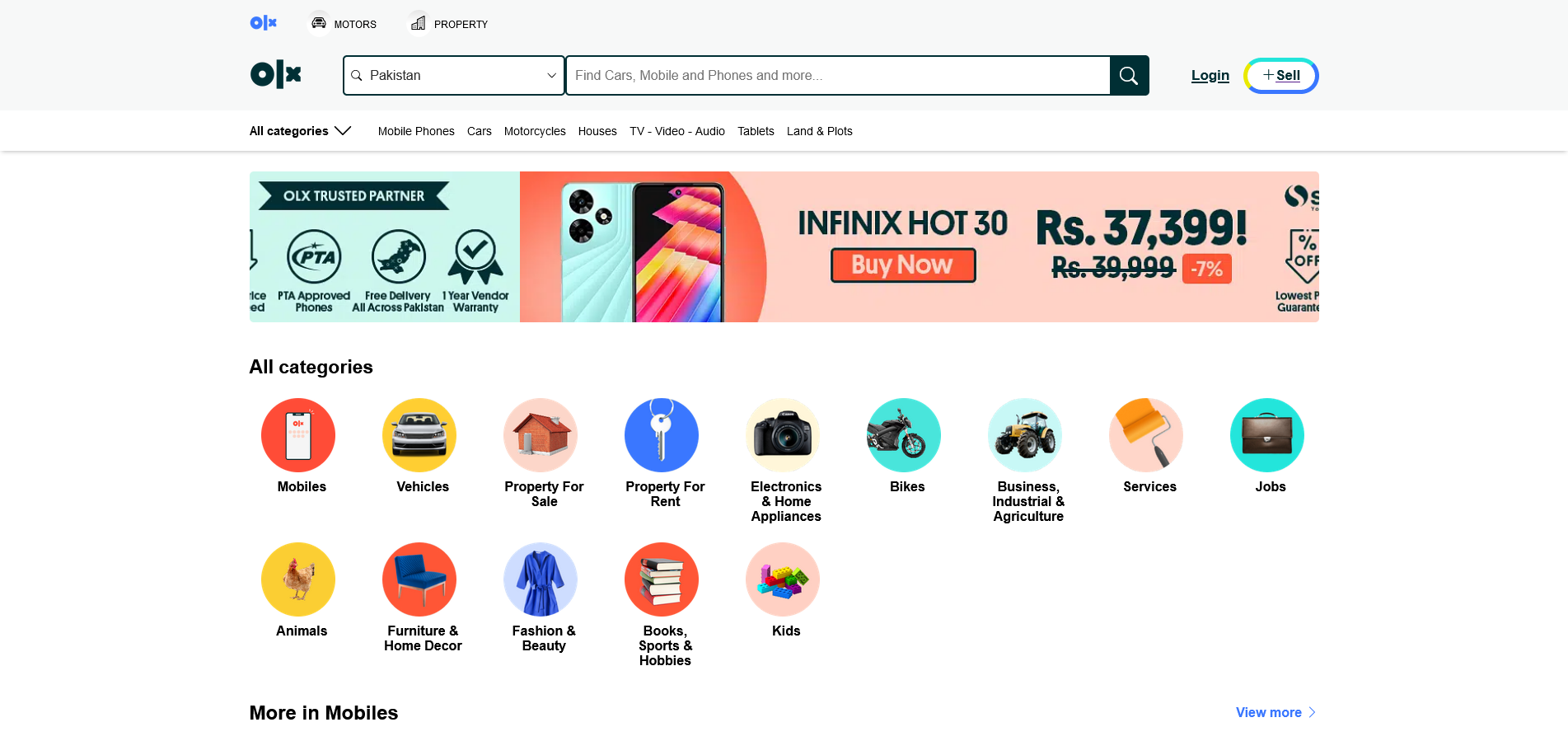This screenshot has width=1568, height=741.
Task: Open the Kids toy blocks icon
Action: (783, 579)
